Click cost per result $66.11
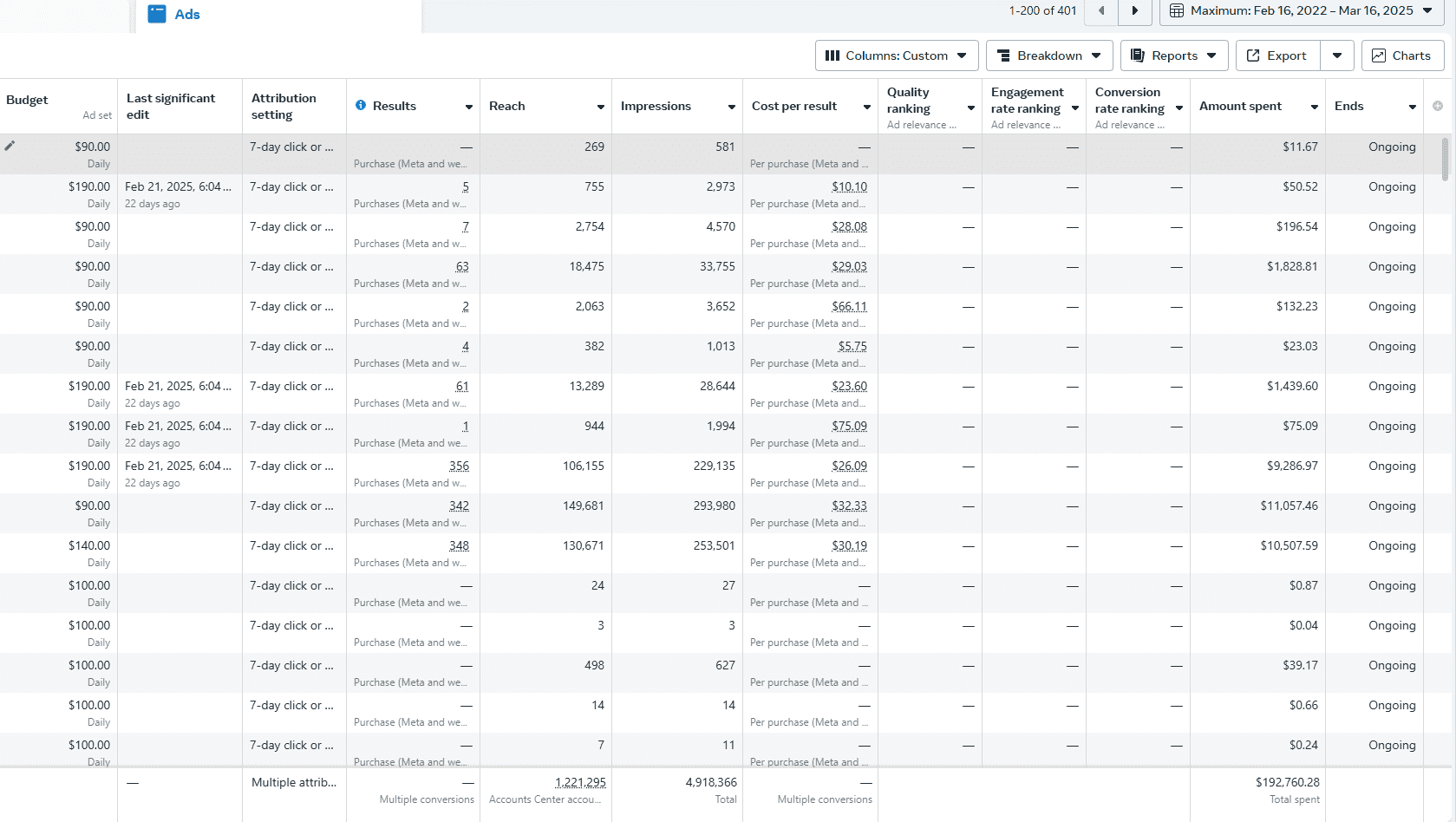1456x822 pixels. pos(849,306)
